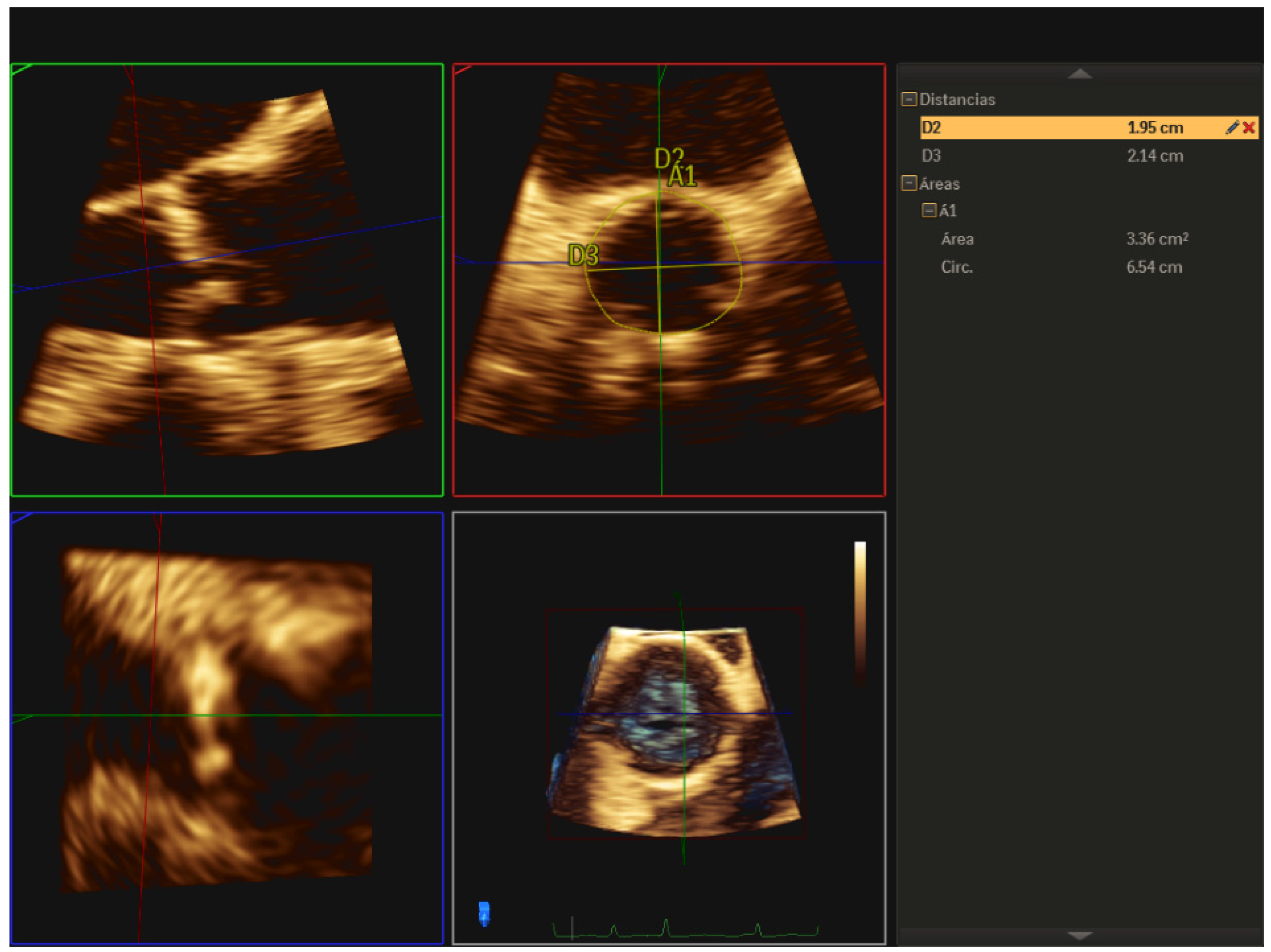Click the blue probe icon in 3D view
Image resolution: width=1271 pixels, height=952 pixels.
click(484, 913)
